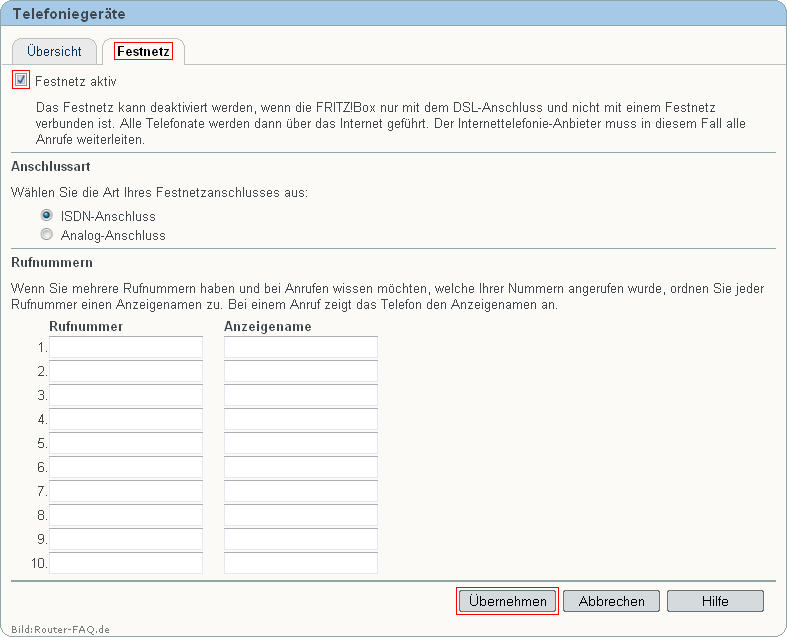Screen dimensions: 787x637
Task: Select Analog-Anschluss radio button
Action: [x=47, y=234]
